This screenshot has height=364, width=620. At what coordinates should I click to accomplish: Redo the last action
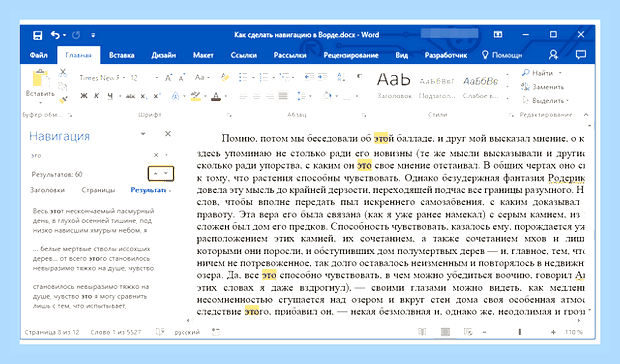tap(76, 35)
